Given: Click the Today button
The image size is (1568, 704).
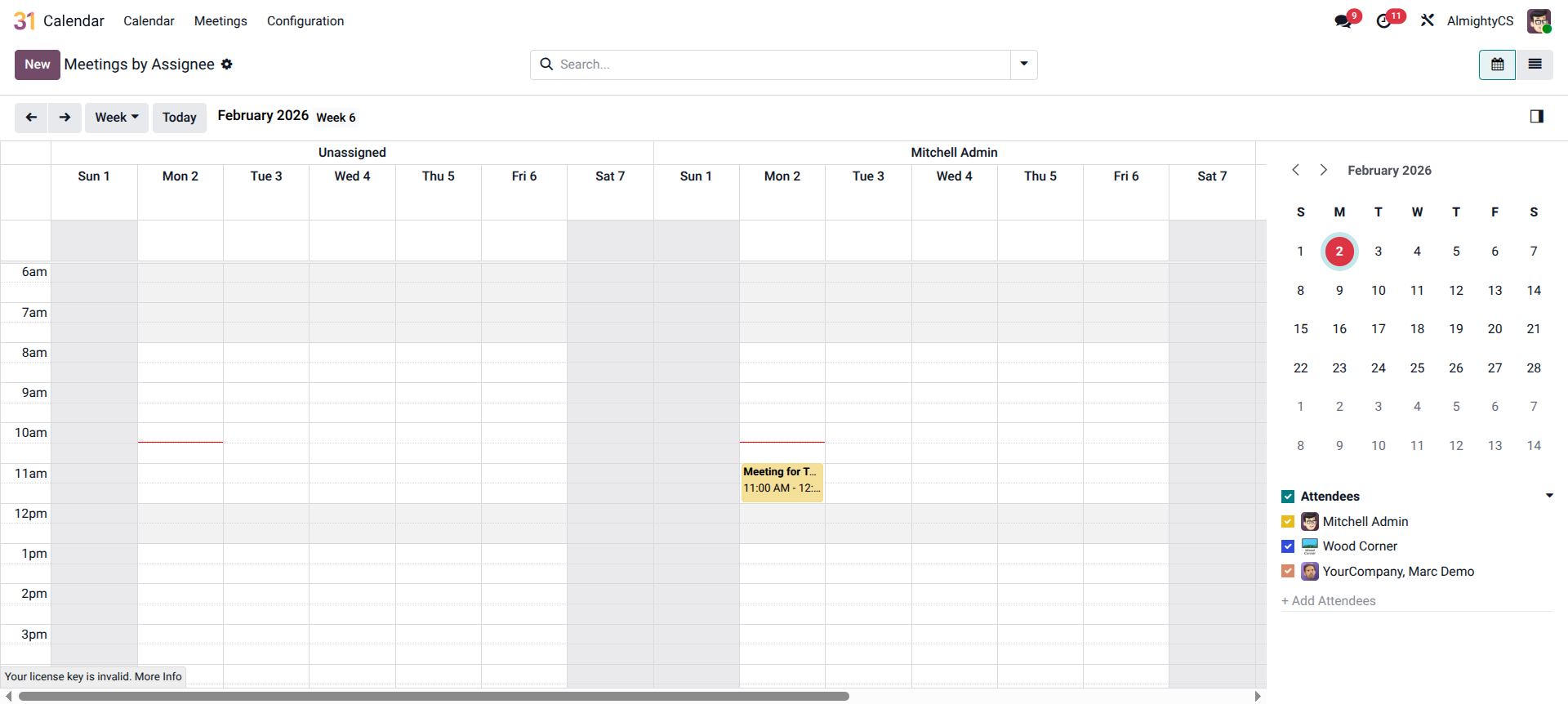Looking at the screenshot, I should [x=179, y=118].
